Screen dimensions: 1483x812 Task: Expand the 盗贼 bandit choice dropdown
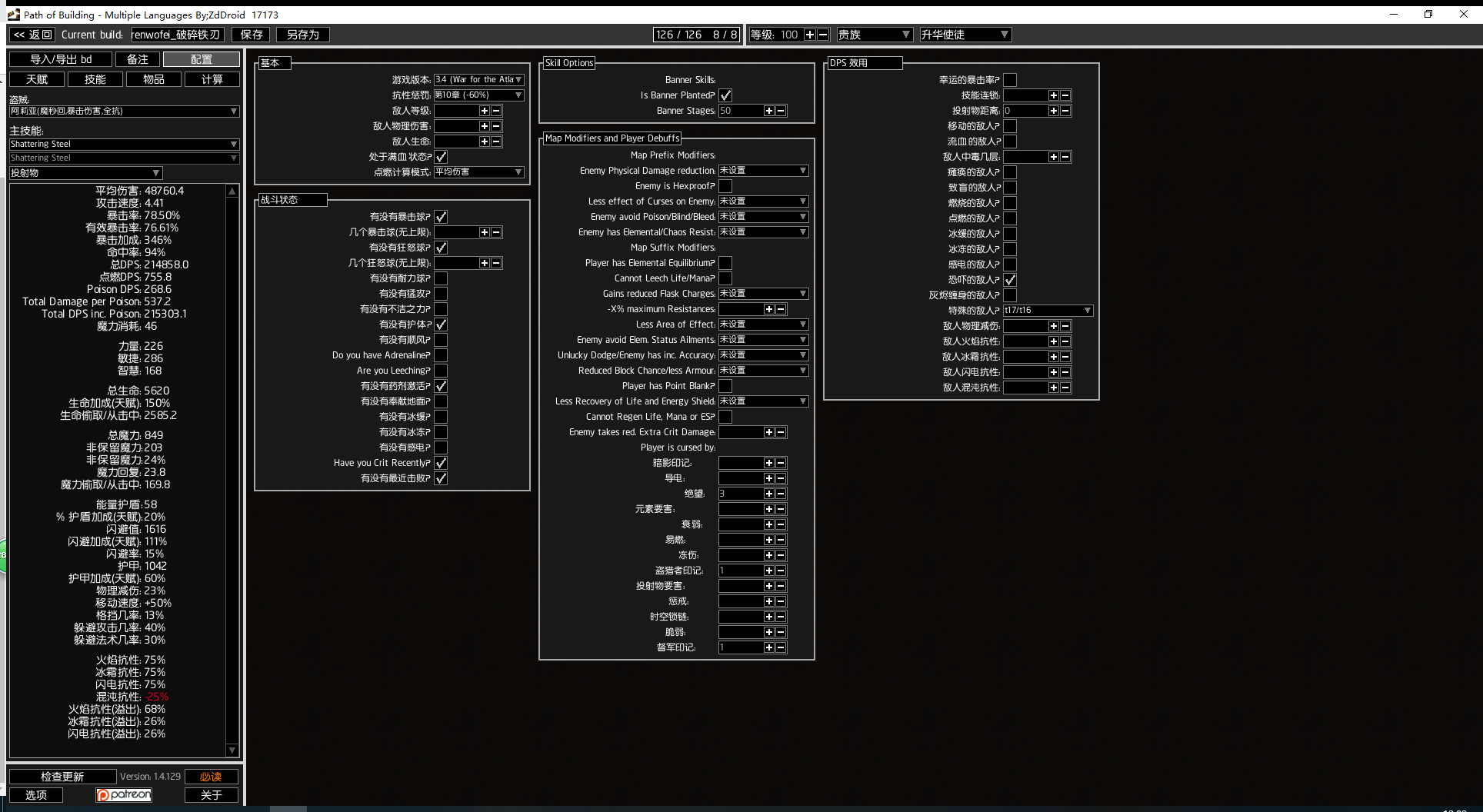click(124, 111)
